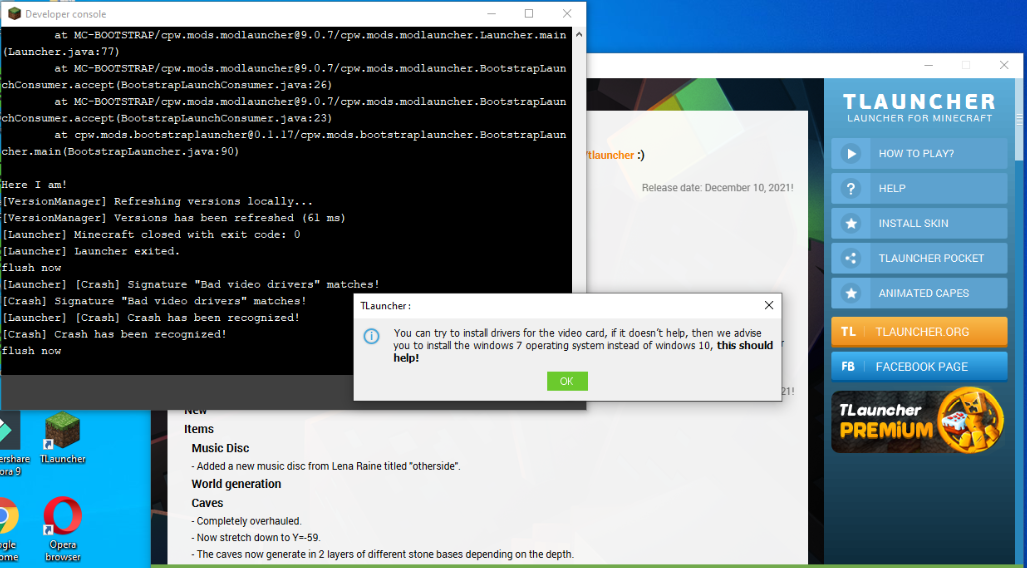The image size is (1027, 568).
Task: Click the Developer console title bar icon
Action: point(14,14)
